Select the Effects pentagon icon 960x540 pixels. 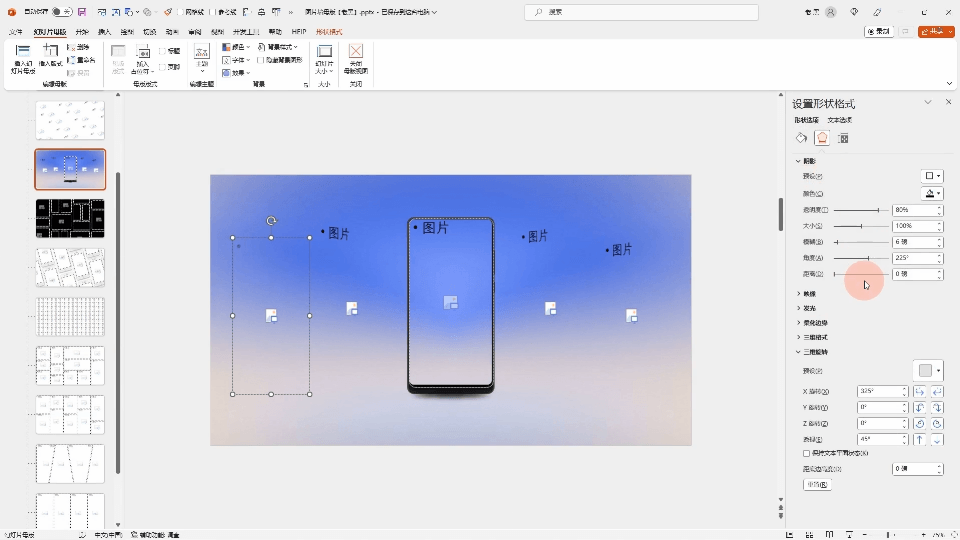point(822,138)
